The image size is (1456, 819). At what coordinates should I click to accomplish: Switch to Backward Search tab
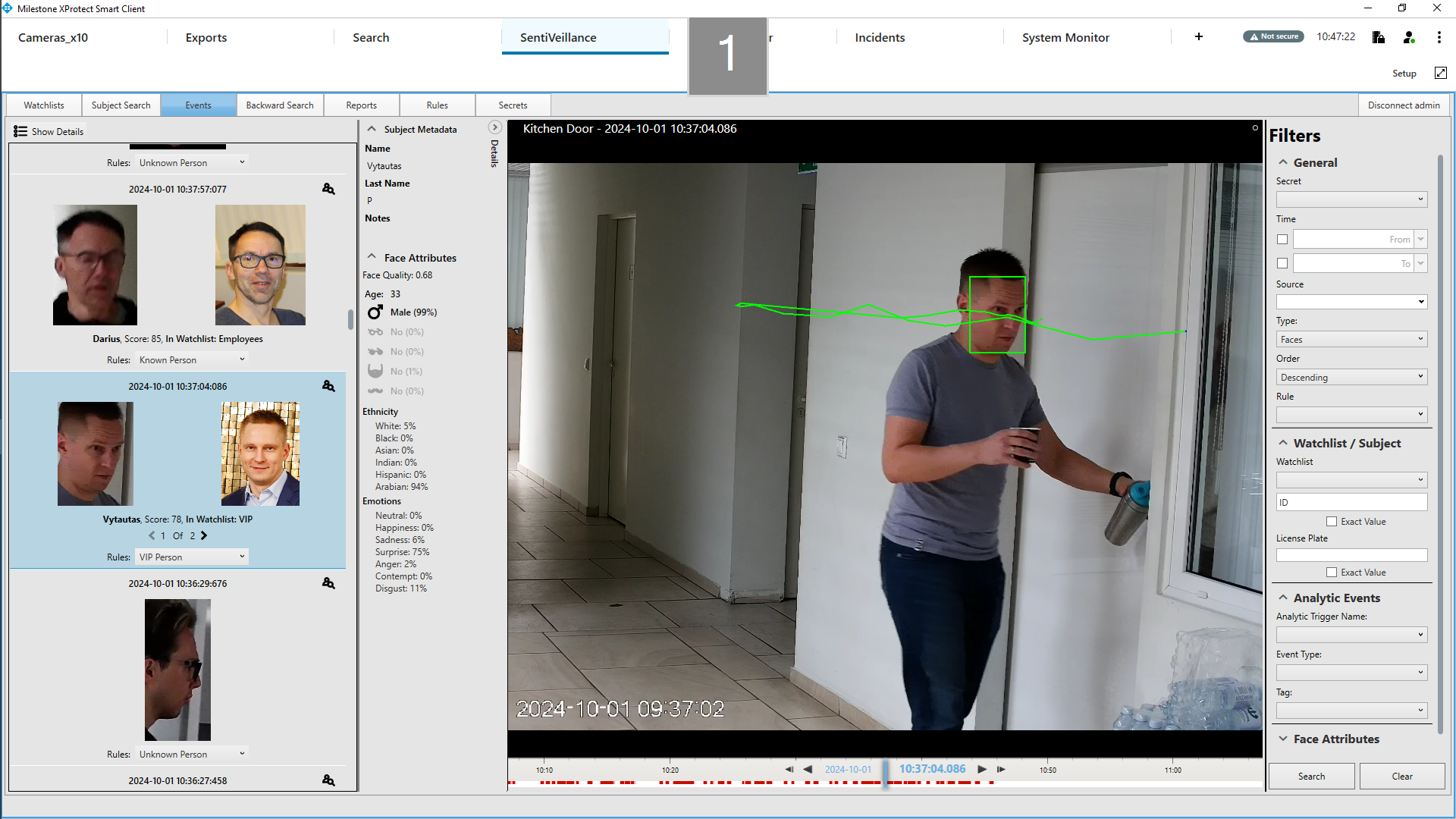coord(280,105)
